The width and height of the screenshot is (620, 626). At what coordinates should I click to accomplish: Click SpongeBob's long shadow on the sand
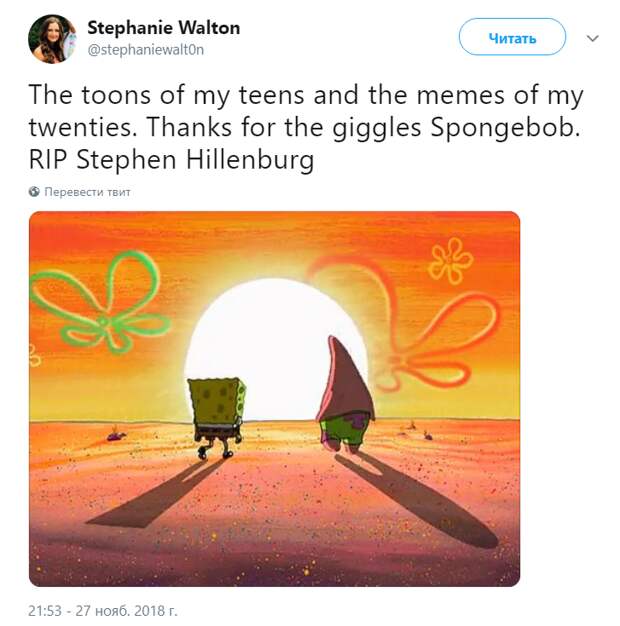click(x=156, y=493)
